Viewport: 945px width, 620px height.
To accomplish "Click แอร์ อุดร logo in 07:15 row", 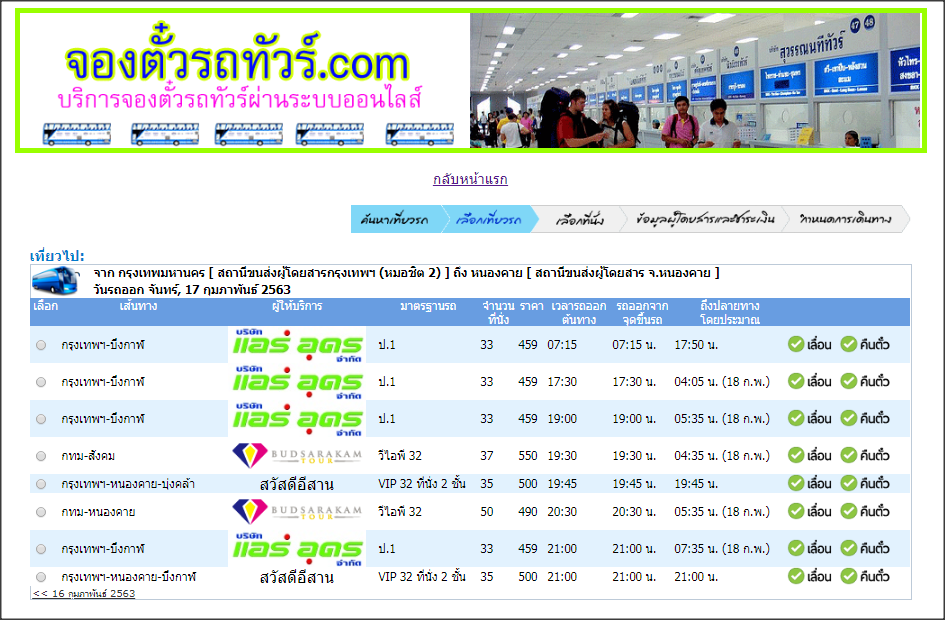I will [x=297, y=345].
